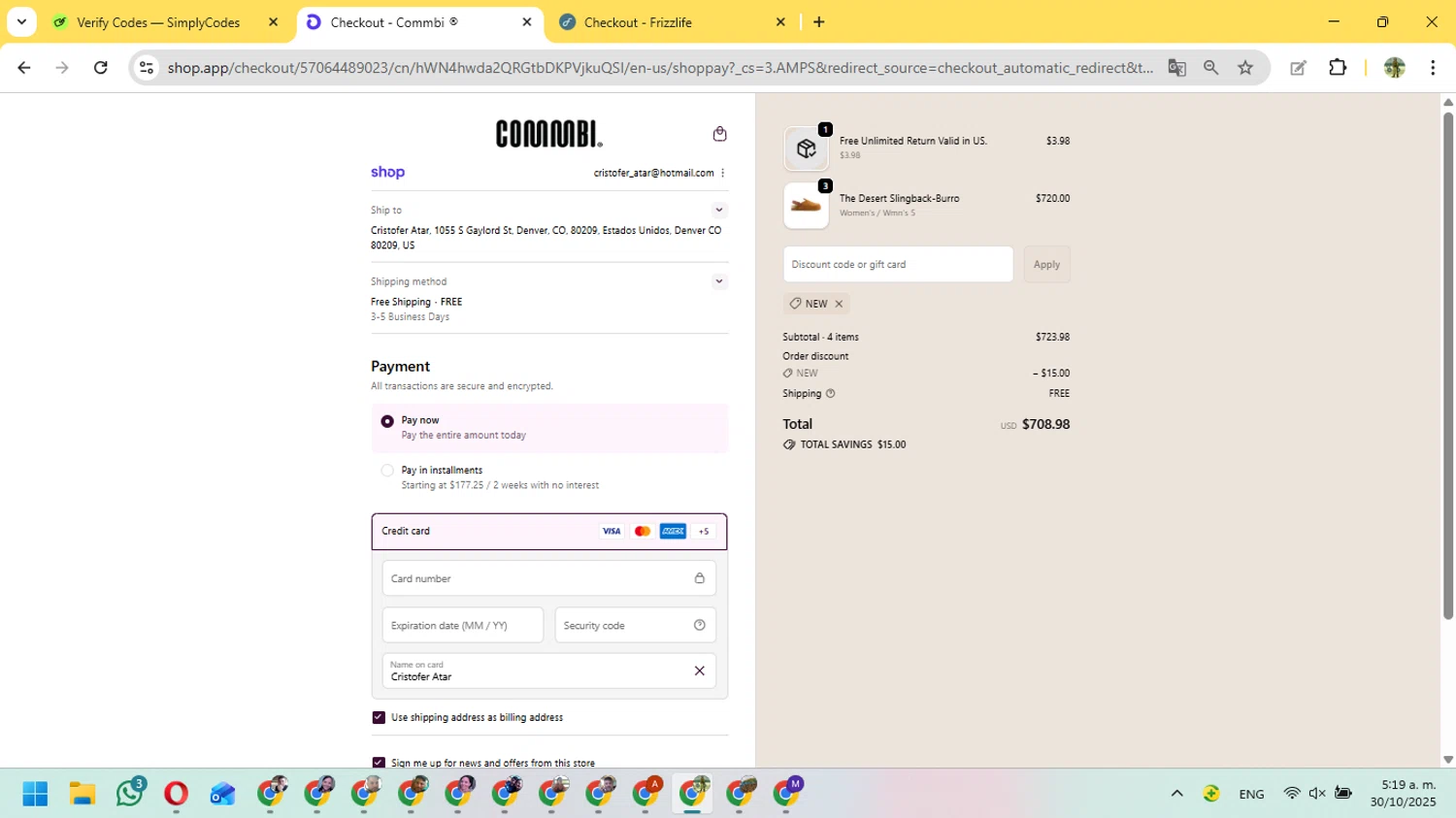Open the tab search dropdown arrow
1456x818 pixels.
[x=21, y=22]
